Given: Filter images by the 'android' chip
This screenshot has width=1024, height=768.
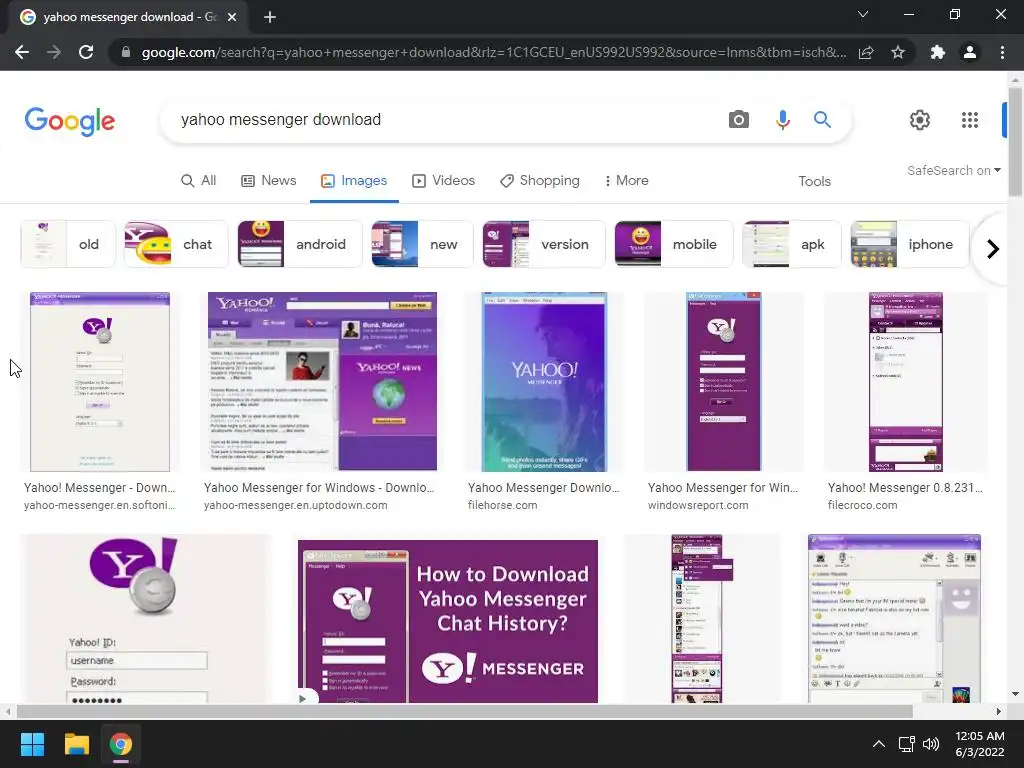Looking at the screenshot, I should click(300, 244).
